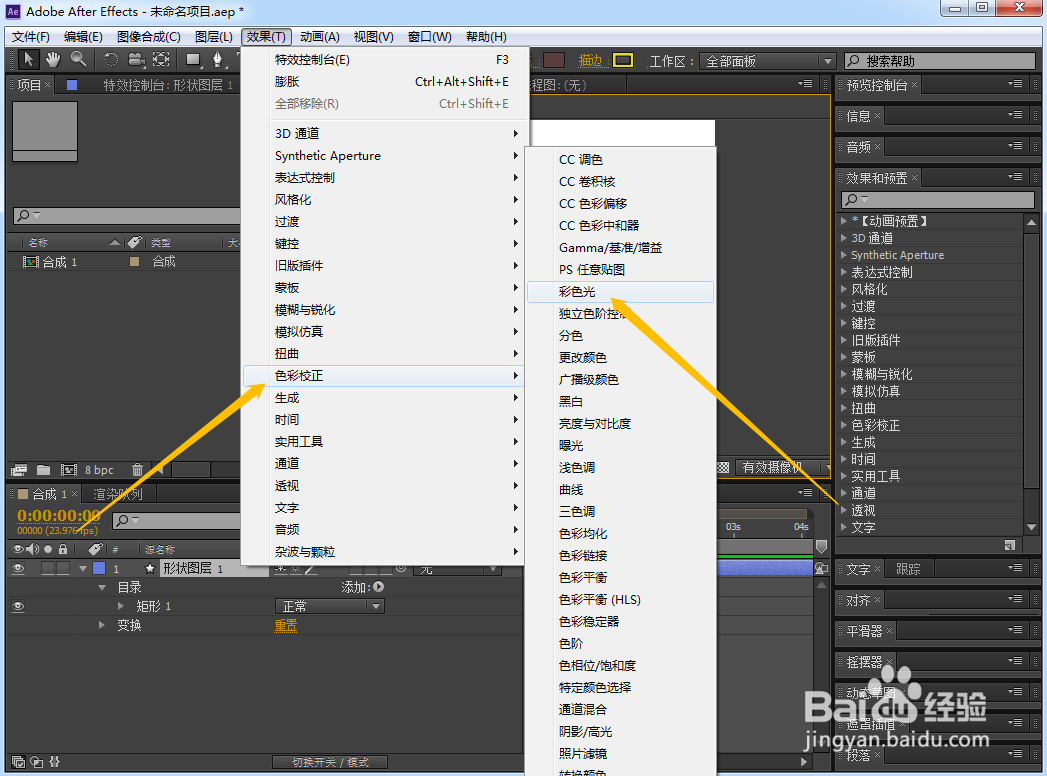This screenshot has height=776, width=1047.
Task: Open the 图层(L) menu
Action: coord(214,37)
